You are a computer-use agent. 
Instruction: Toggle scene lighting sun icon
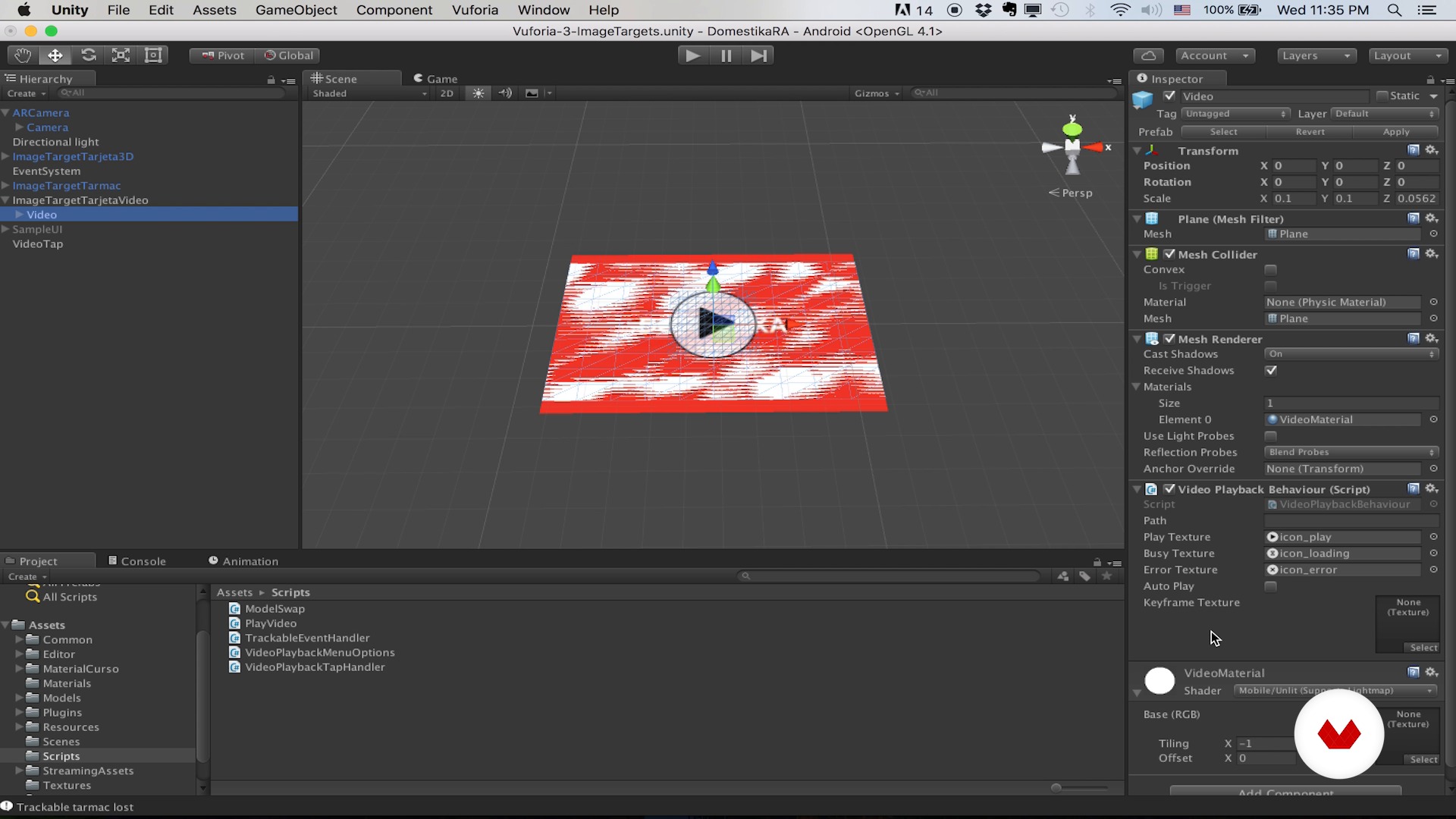(478, 93)
